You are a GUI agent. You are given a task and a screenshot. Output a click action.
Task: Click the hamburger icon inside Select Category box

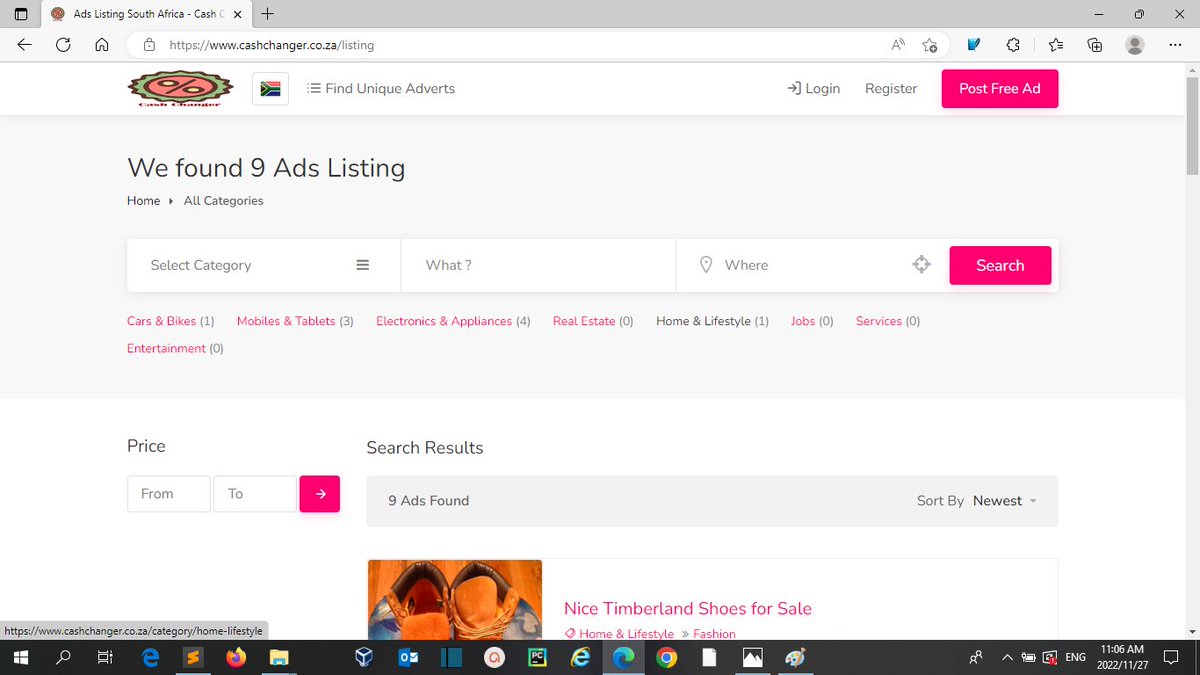click(362, 264)
